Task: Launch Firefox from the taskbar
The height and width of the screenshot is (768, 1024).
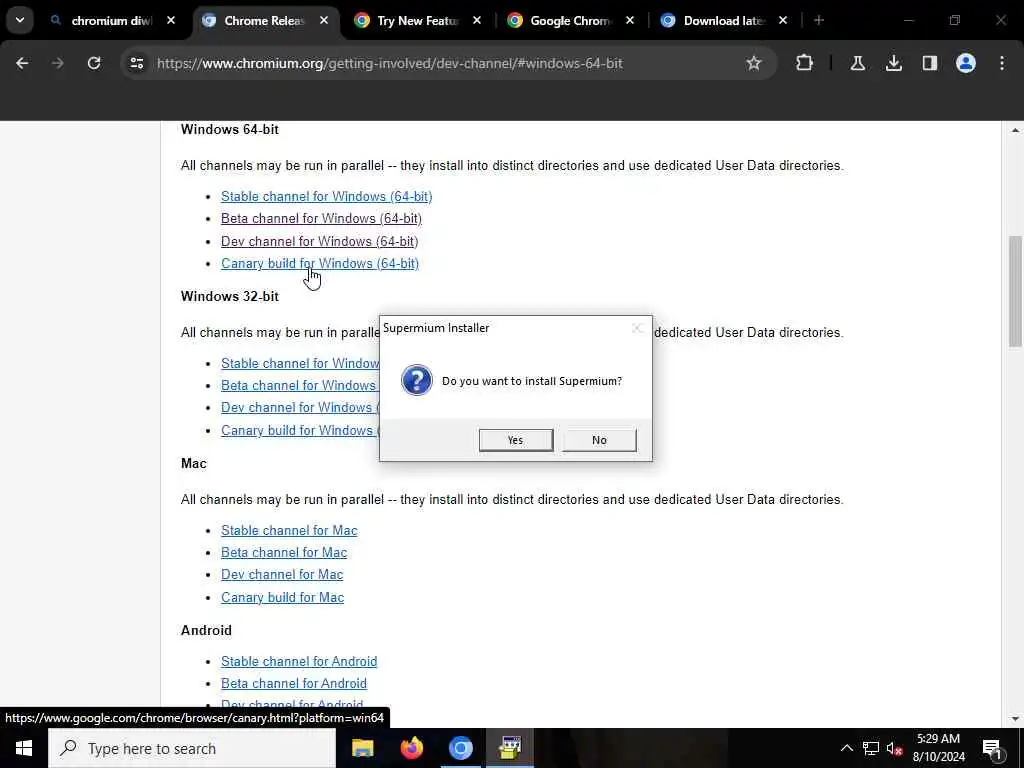Action: tap(411, 748)
